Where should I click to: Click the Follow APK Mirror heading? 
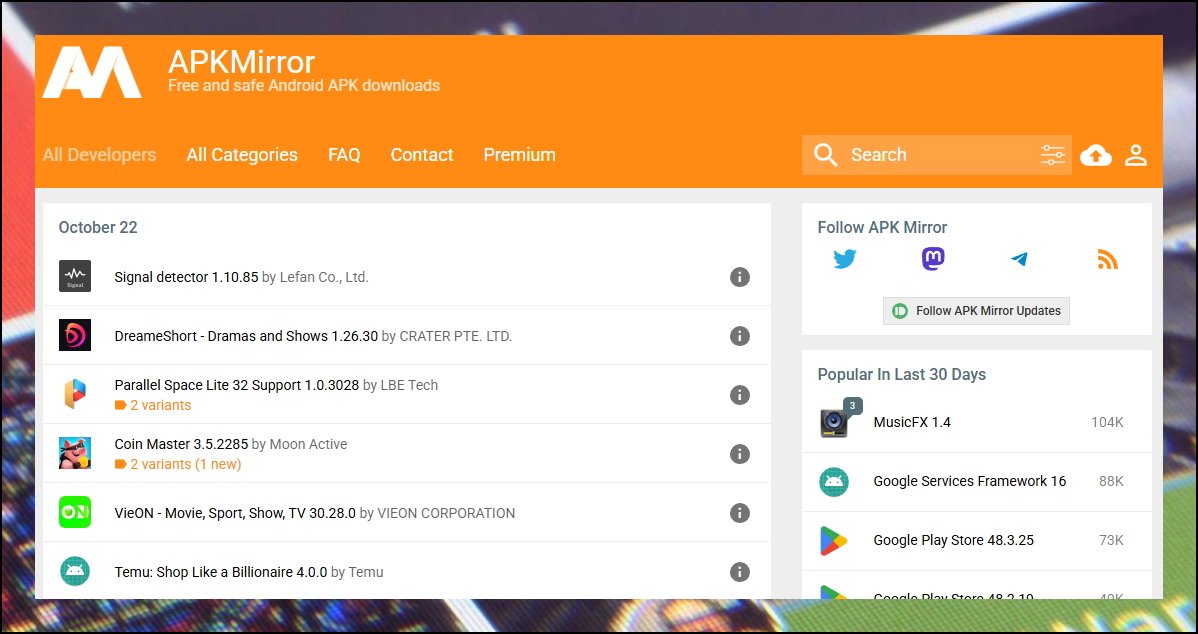(882, 227)
